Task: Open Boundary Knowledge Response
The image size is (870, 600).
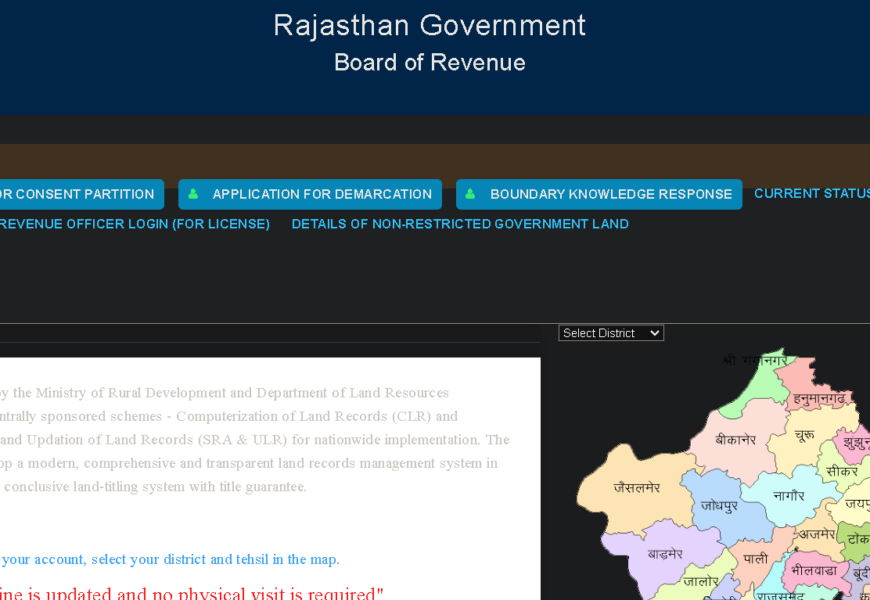Action: tap(610, 194)
